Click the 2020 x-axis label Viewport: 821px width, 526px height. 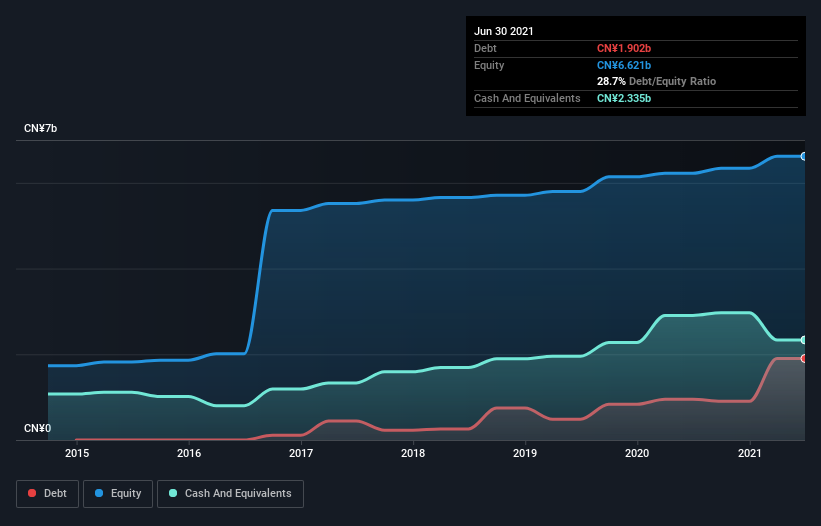coord(637,453)
